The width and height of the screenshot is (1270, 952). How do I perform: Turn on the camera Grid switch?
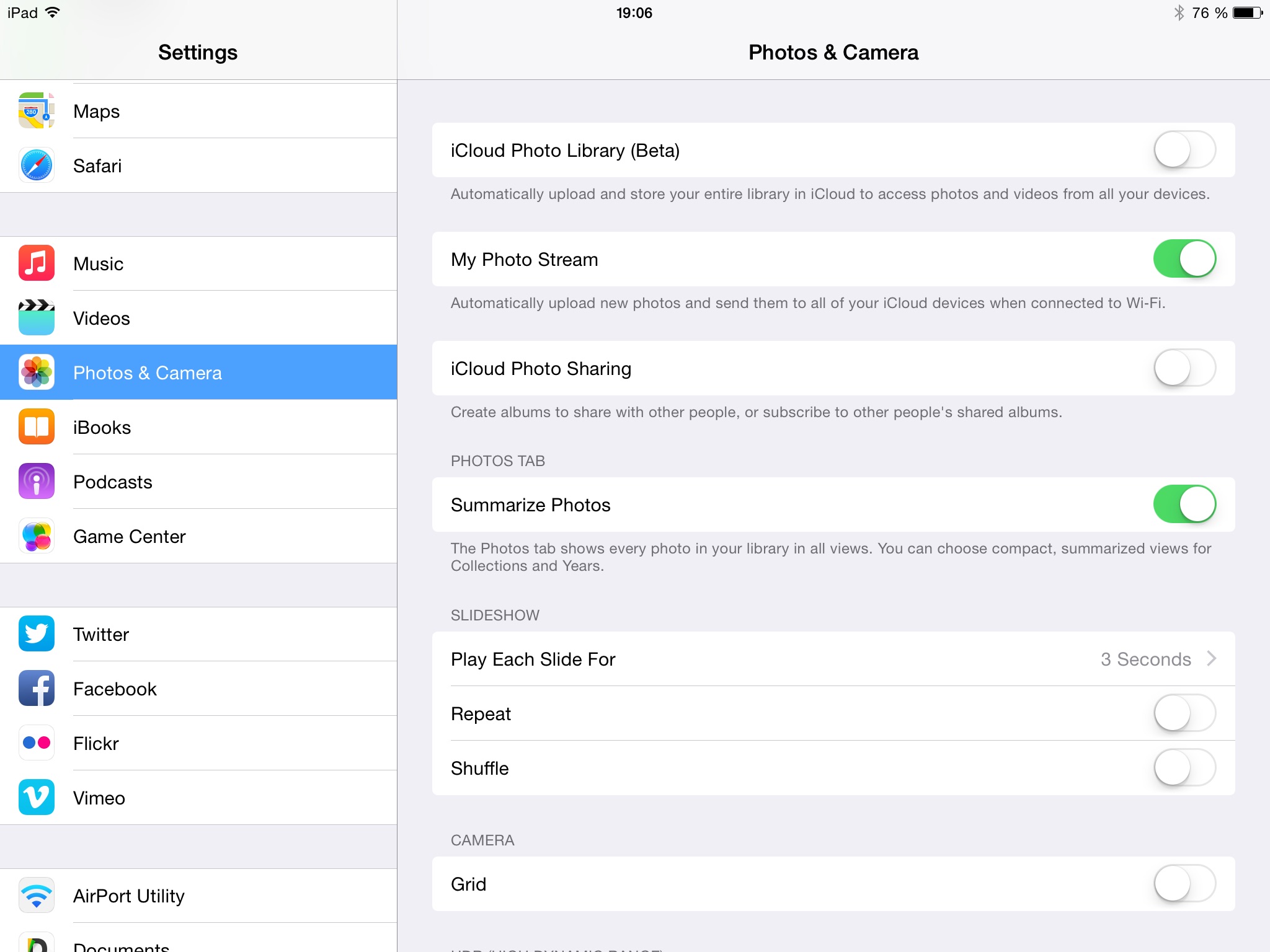point(1184,884)
